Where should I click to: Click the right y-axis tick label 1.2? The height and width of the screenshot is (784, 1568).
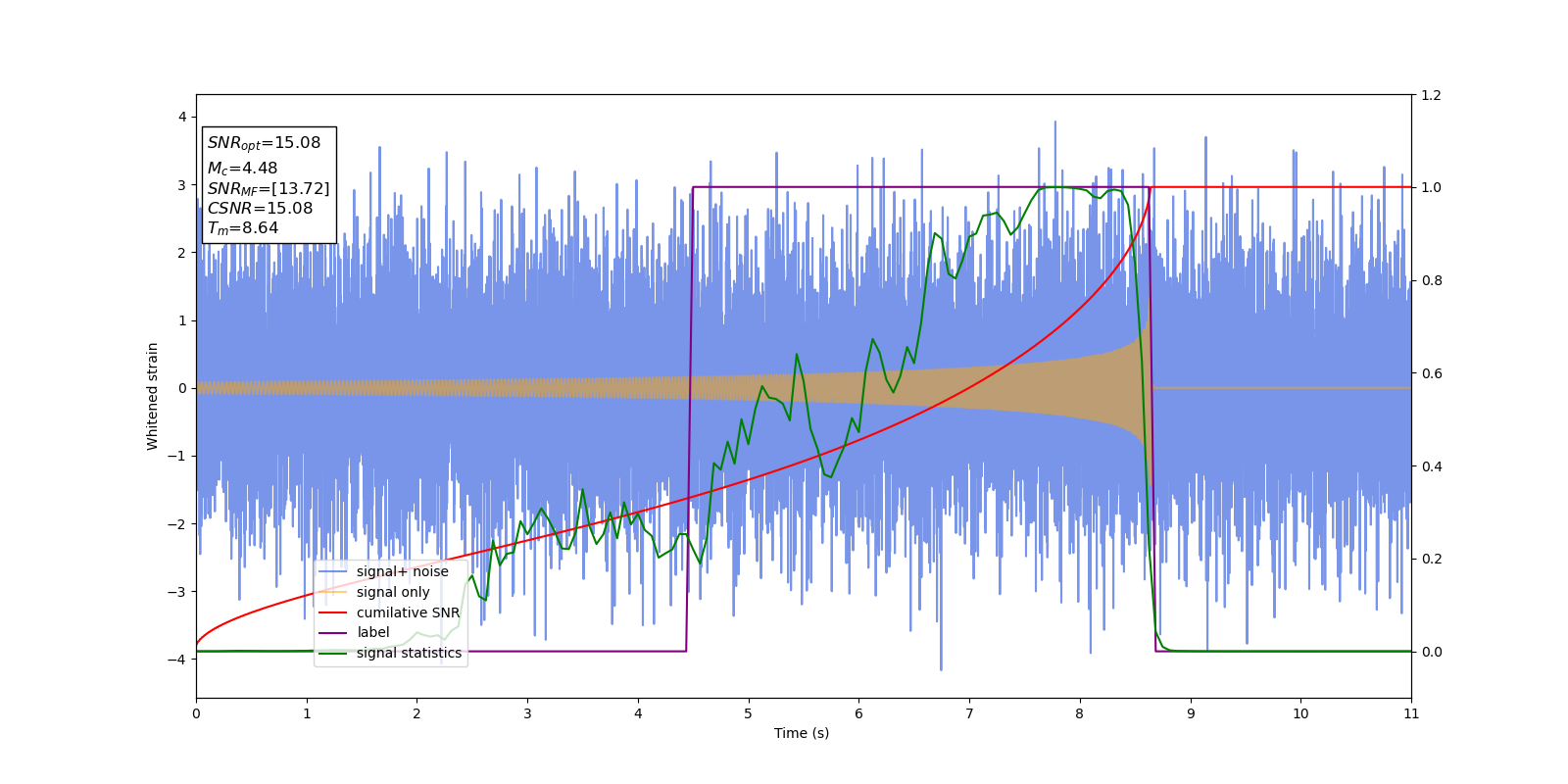[1432, 95]
